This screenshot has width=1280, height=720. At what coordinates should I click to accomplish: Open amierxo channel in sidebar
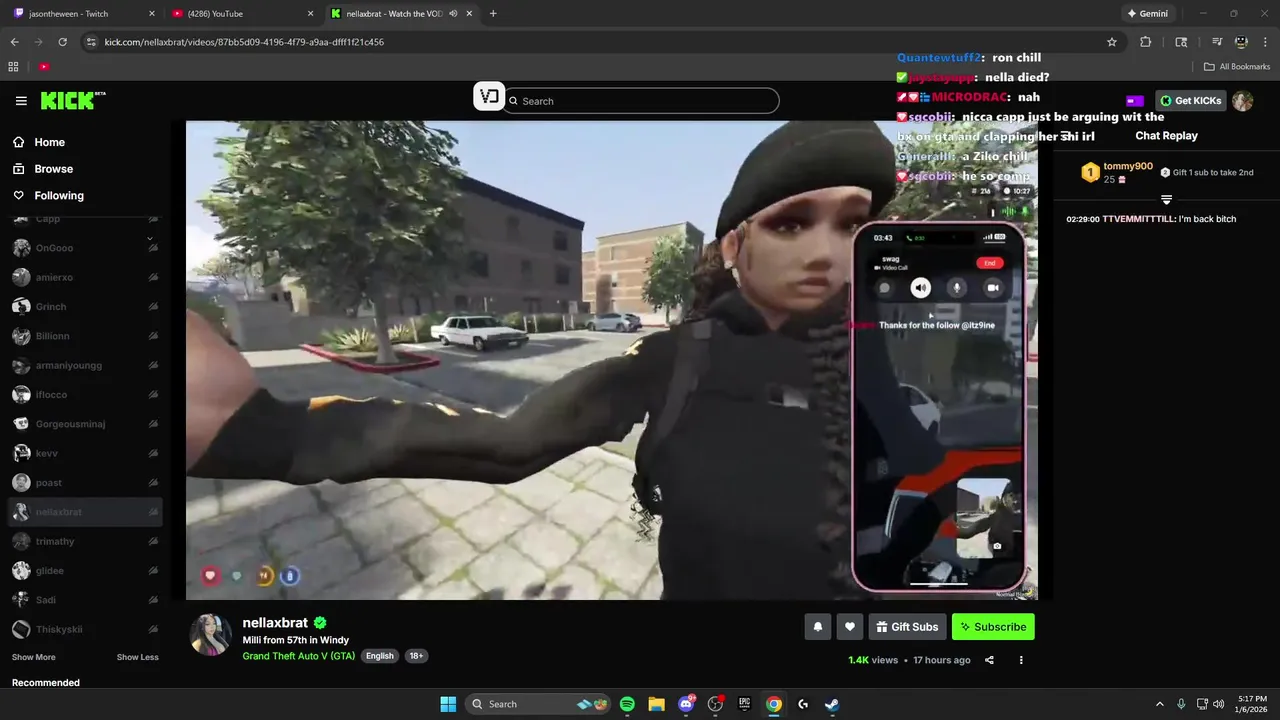84,277
